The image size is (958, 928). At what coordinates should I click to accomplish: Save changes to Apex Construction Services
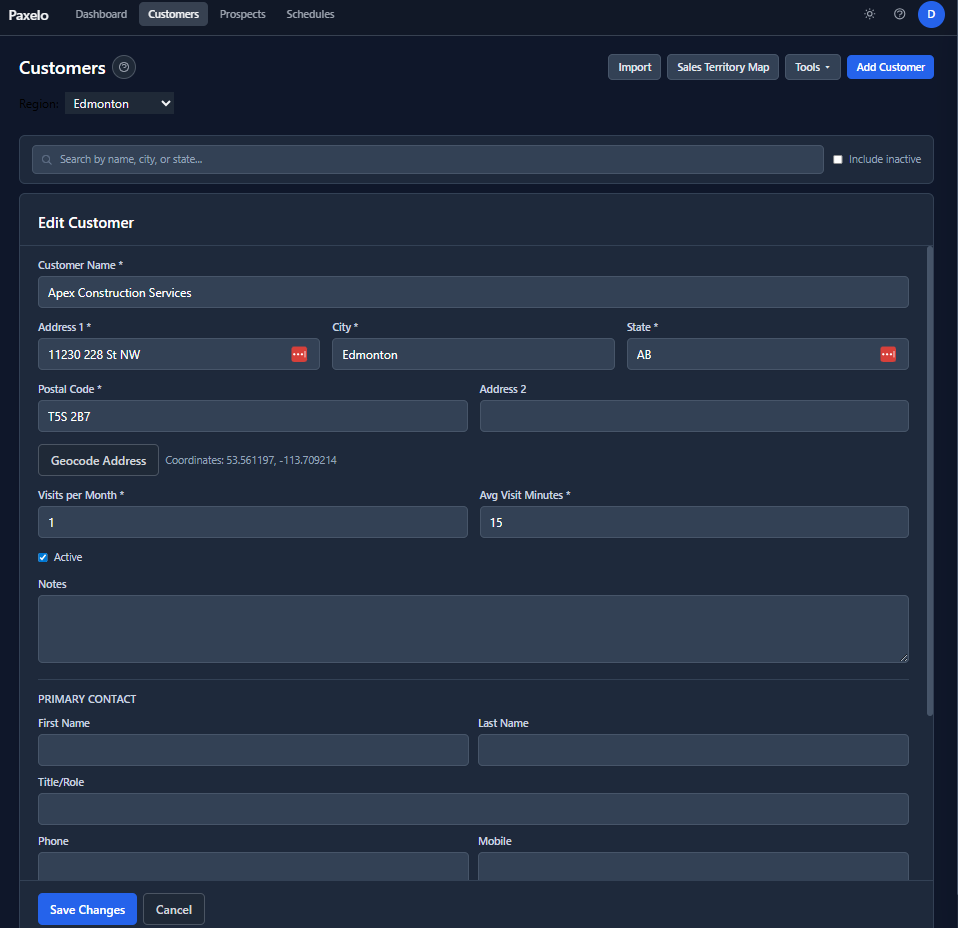[x=87, y=909]
